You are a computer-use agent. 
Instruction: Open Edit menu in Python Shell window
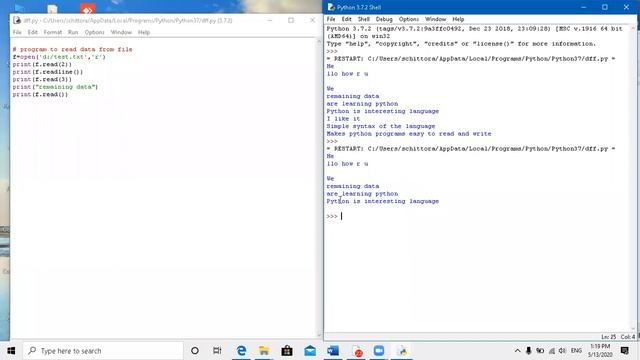(347, 19)
